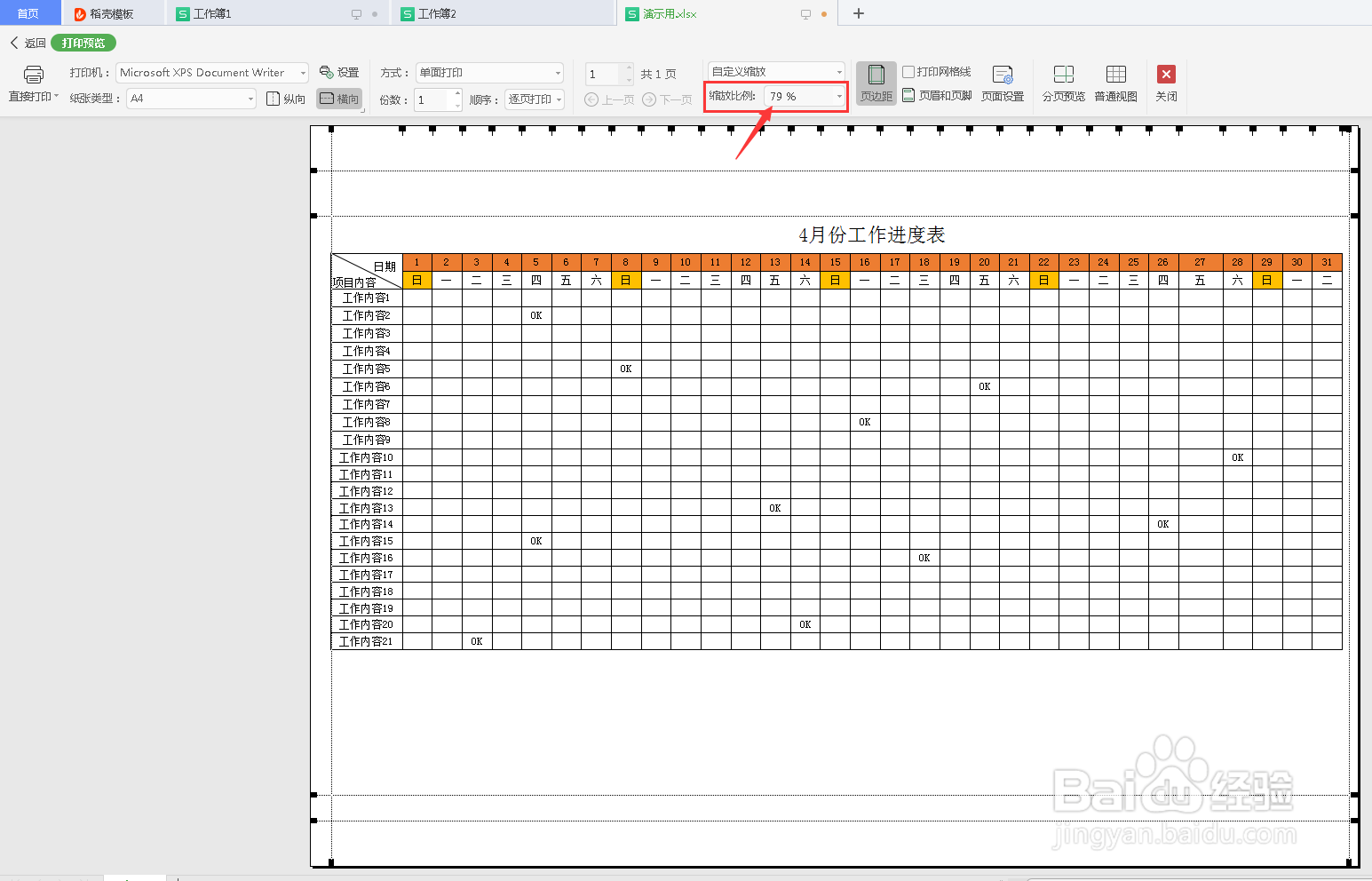The height and width of the screenshot is (881, 1372).
Task: Expand the 缩放比例 79% dropdown
Action: coord(839,96)
